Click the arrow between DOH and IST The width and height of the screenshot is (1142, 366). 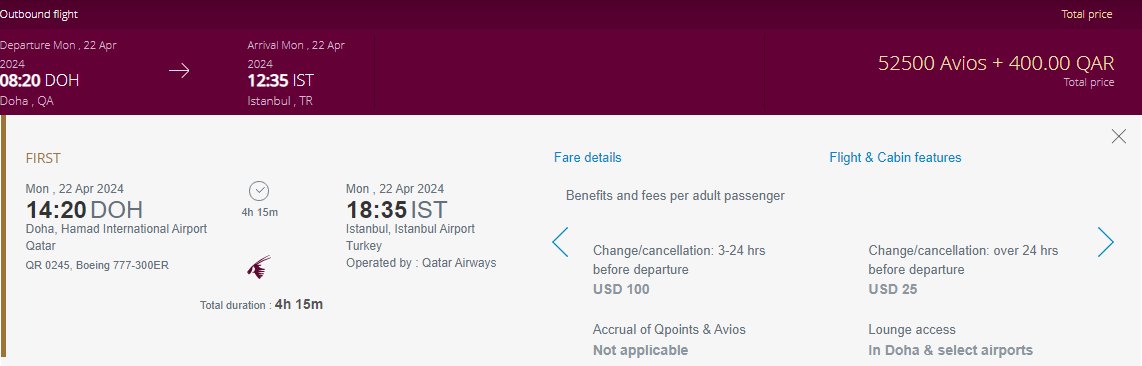(179, 71)
